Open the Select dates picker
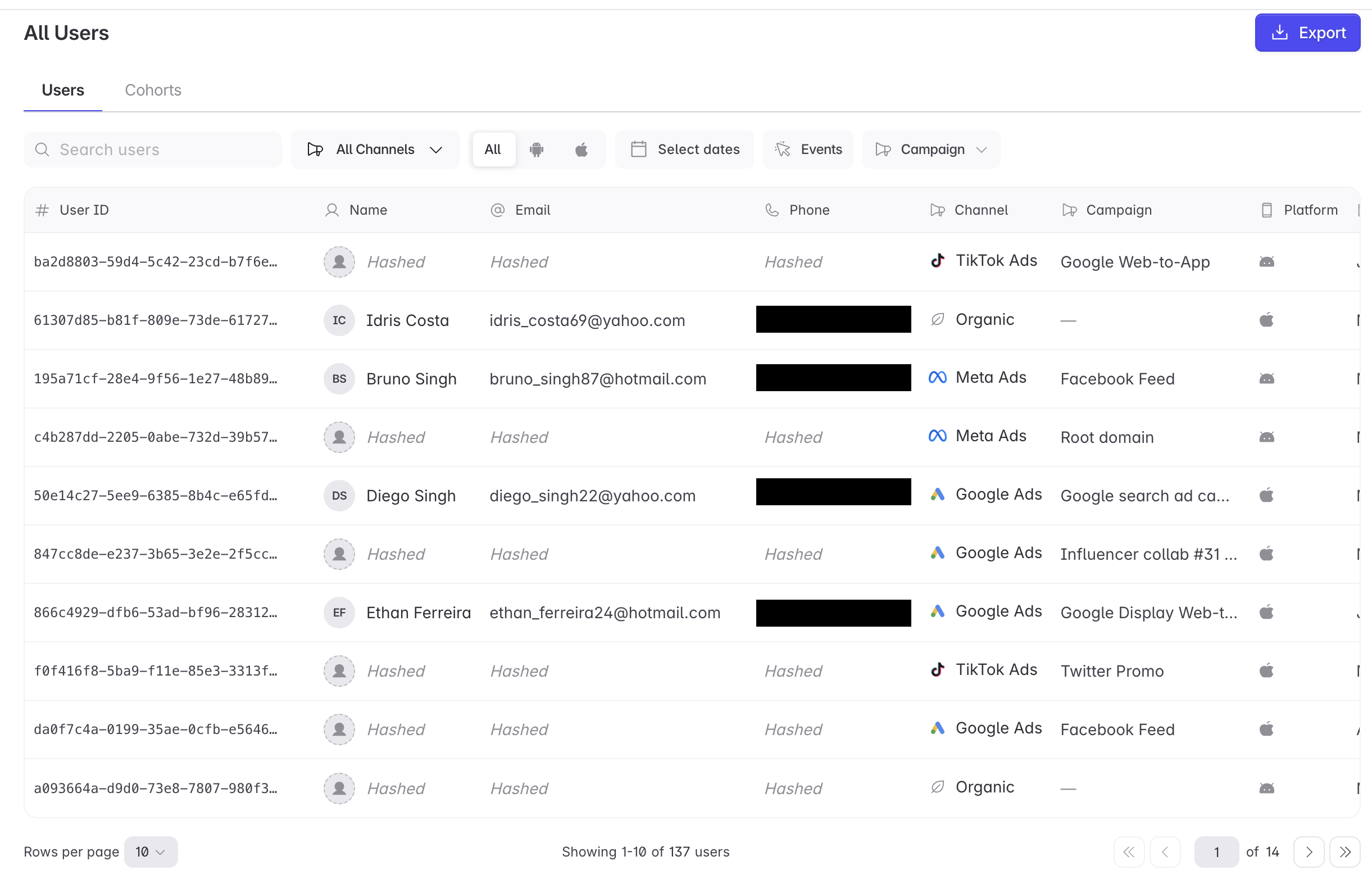This screenshot has width=1372, height=879. [x=684, y=149]
